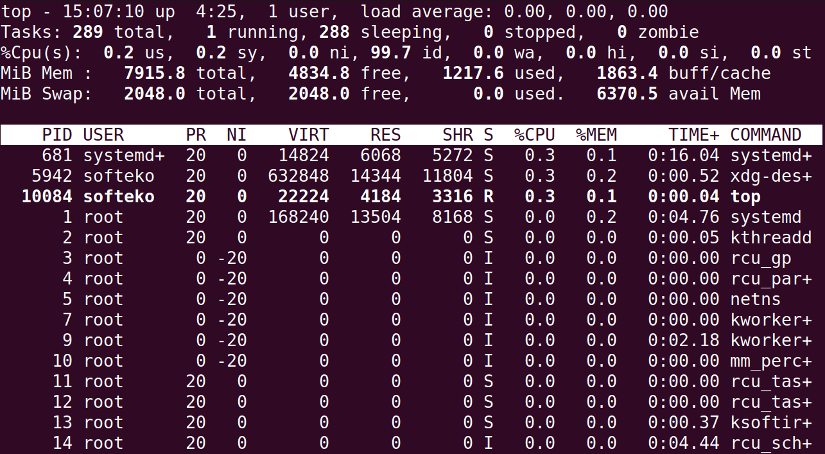Click the SHR value 11804
Image resolution: width=825 pixels, height=454 pixels.
[x=448, y=176]
